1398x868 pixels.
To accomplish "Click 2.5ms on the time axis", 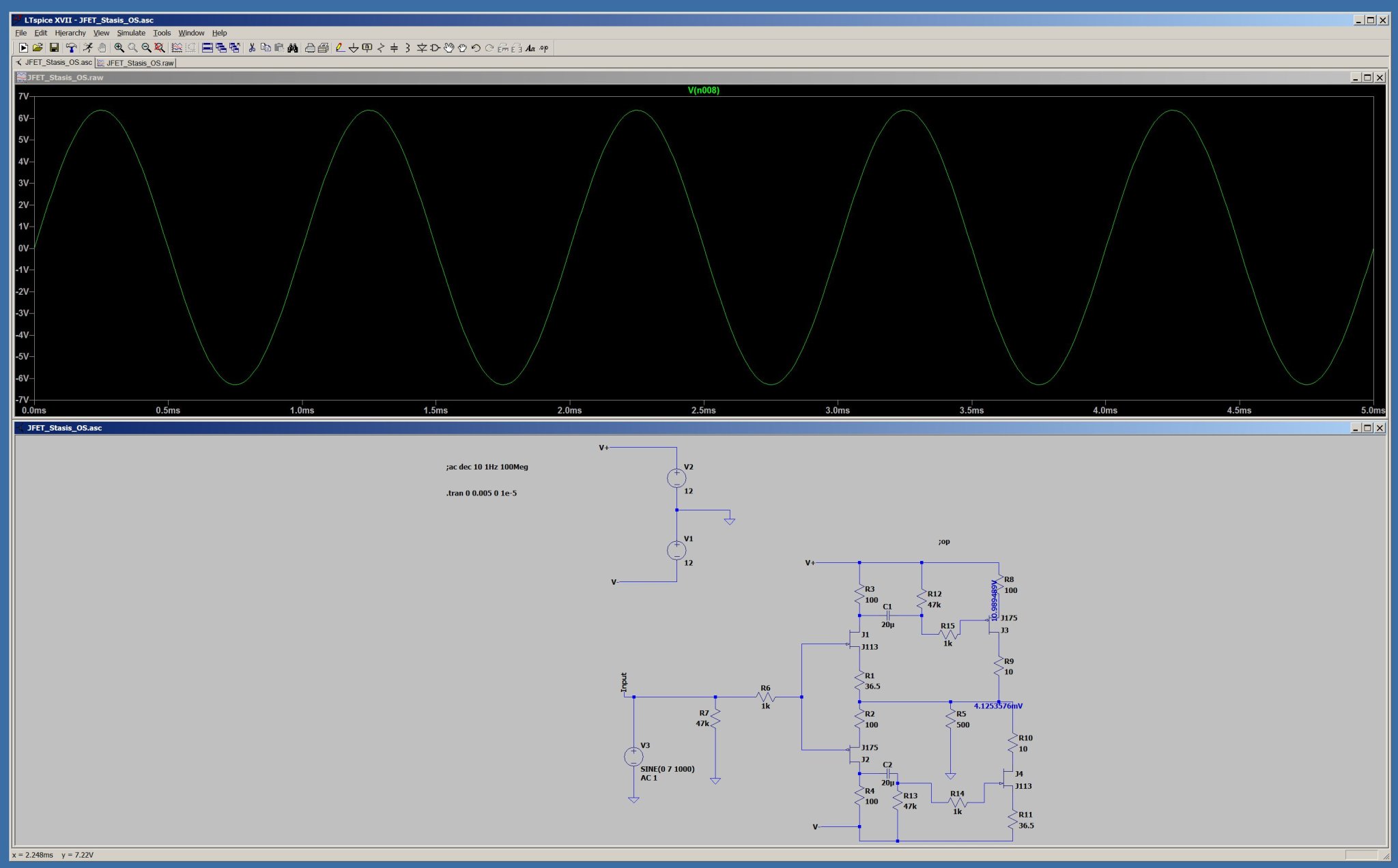I will [703, 410].
